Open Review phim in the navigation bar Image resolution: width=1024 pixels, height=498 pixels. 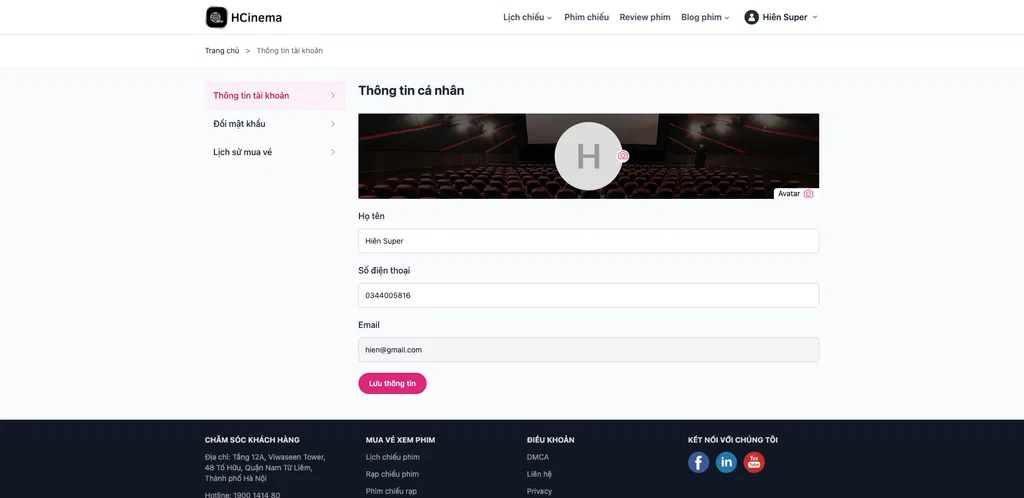[645, 18]
